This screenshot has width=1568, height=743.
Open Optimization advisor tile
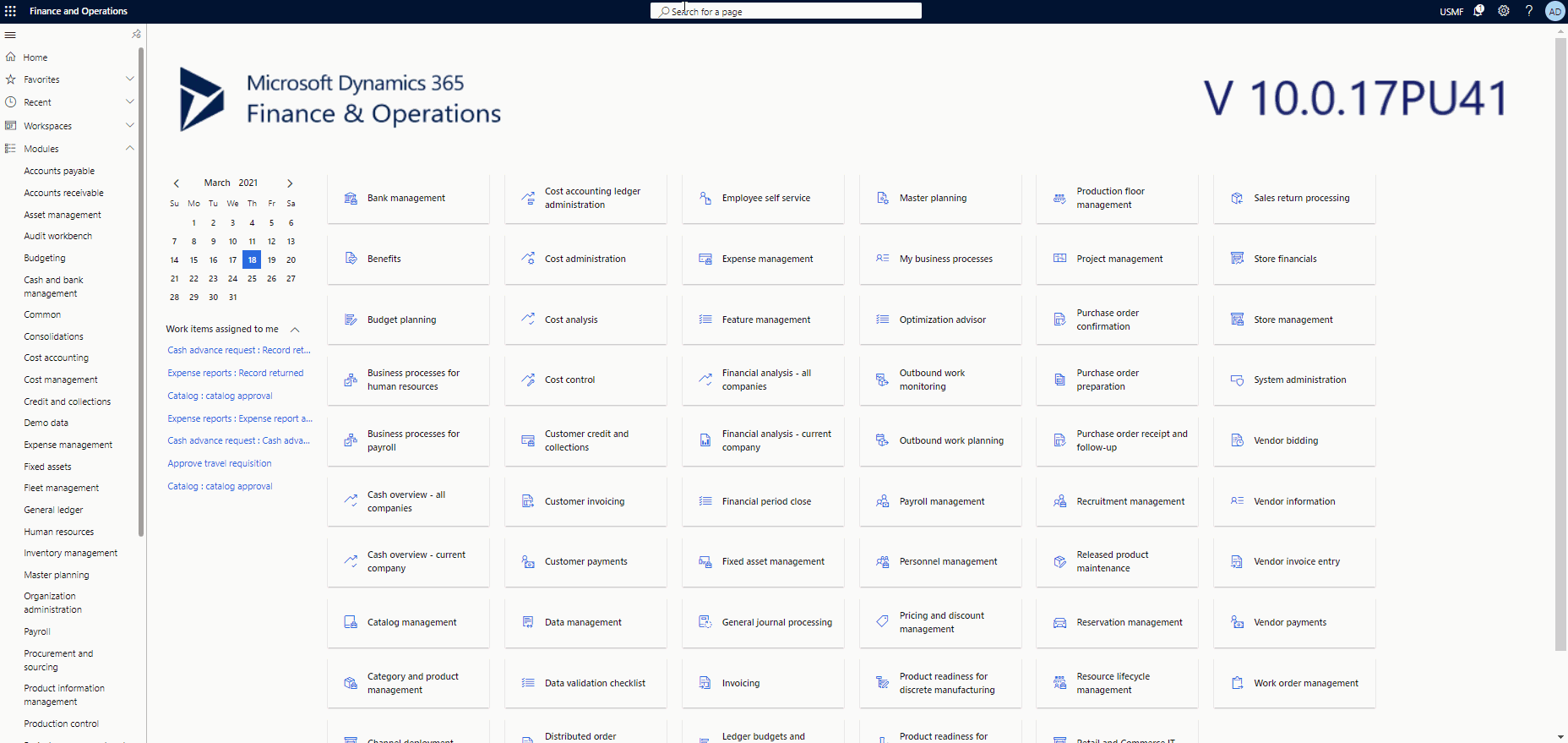point(940,320)
